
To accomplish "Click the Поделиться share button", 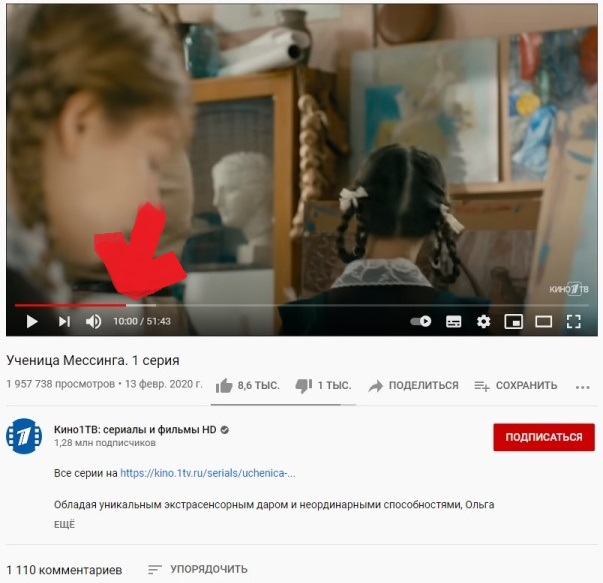I will (x=413, y=385).
